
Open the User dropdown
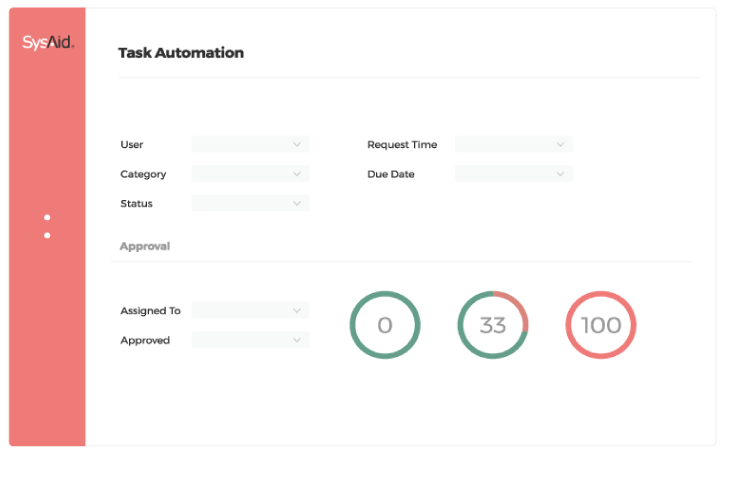click(250, 144)
